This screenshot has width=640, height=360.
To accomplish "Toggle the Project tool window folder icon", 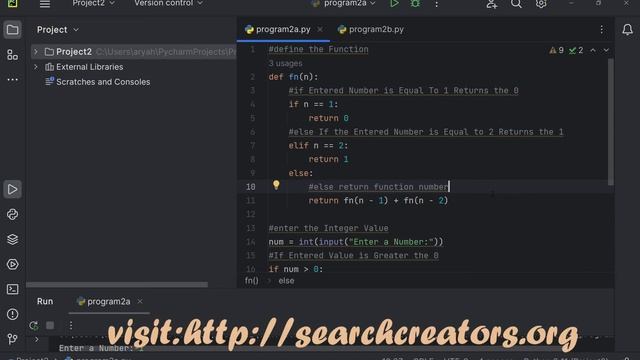I will [13, 30].
